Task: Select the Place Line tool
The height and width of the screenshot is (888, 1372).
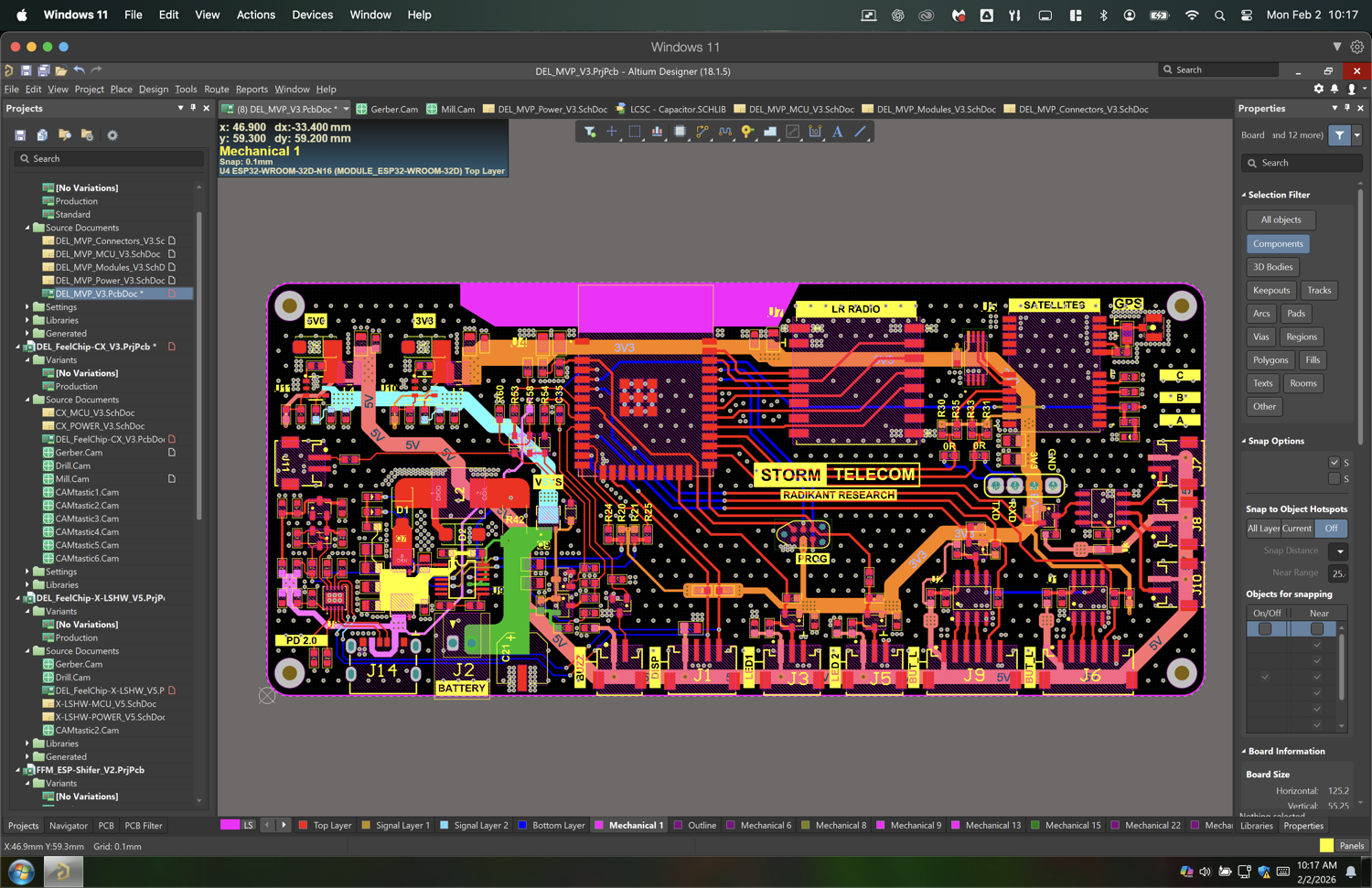Action: coord(860,133)
